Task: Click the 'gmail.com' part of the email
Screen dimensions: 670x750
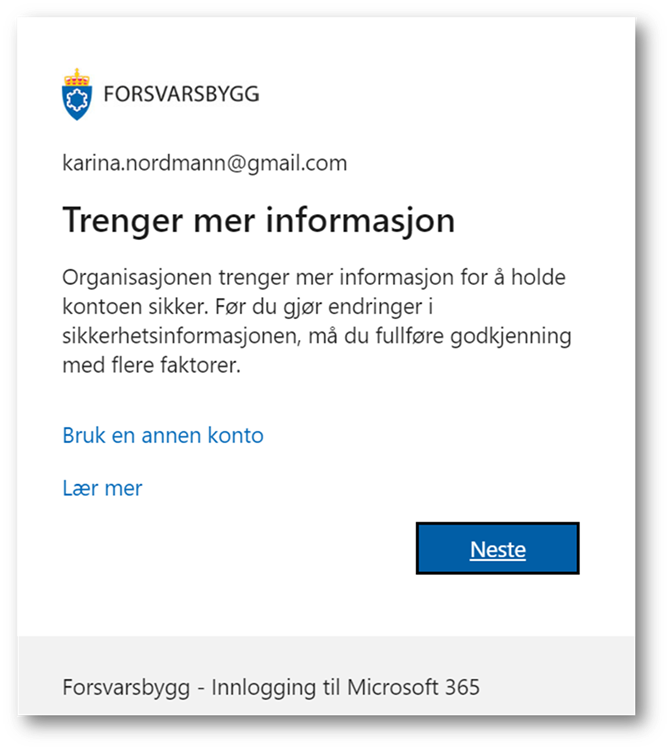Action: click(297, 164)
